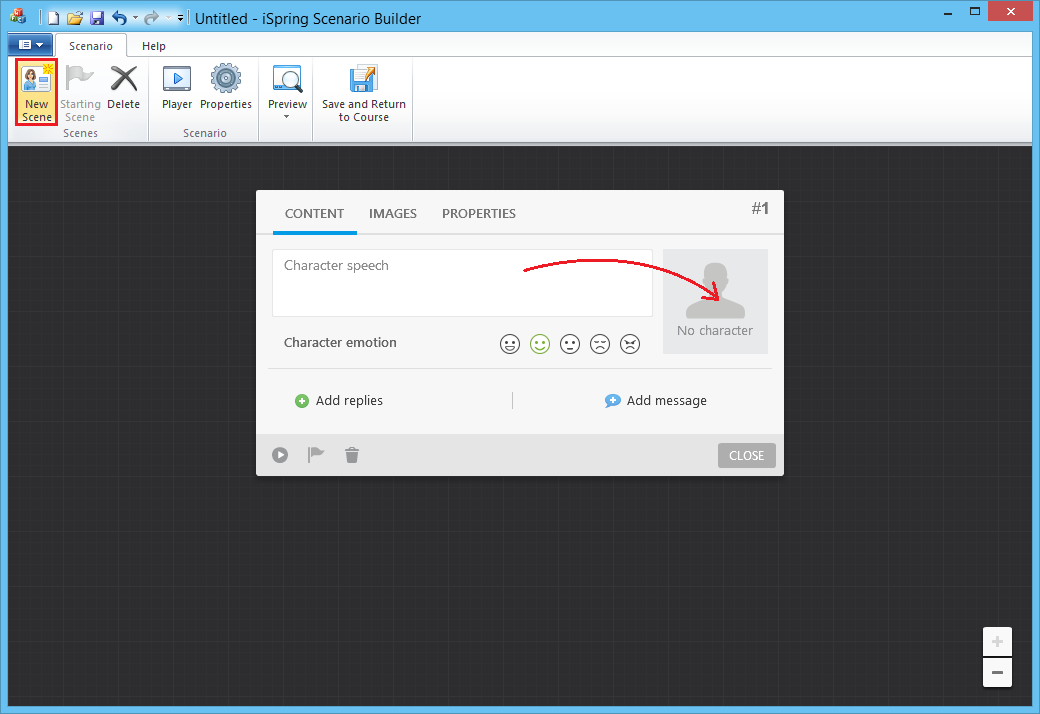
Task: Switch to the Scenario ribbon tab
Action: pyautogui.click(x=91, y=46)
